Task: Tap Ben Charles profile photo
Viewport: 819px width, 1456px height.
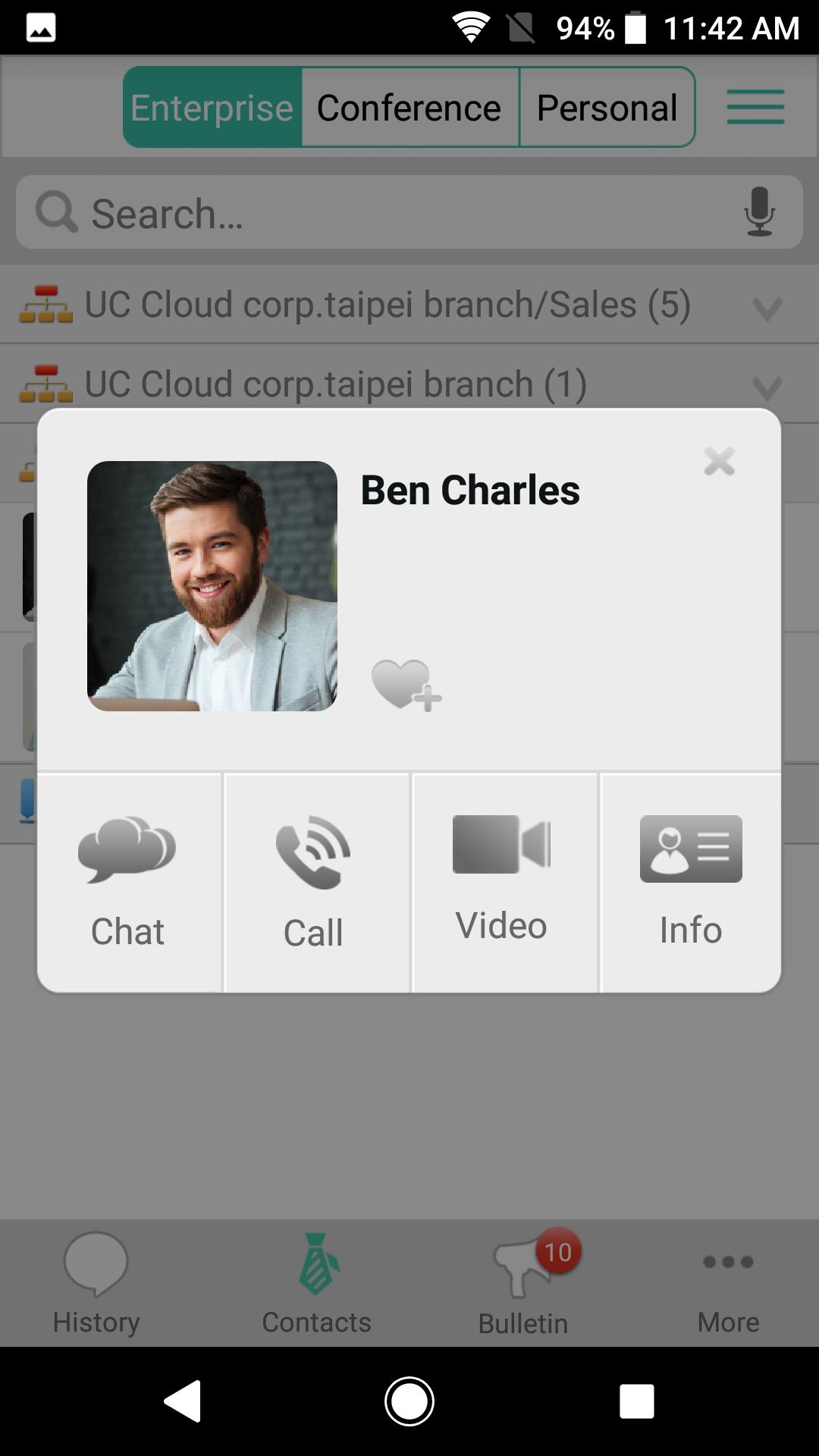Action: pyautogui.click(x=212, y=586)
